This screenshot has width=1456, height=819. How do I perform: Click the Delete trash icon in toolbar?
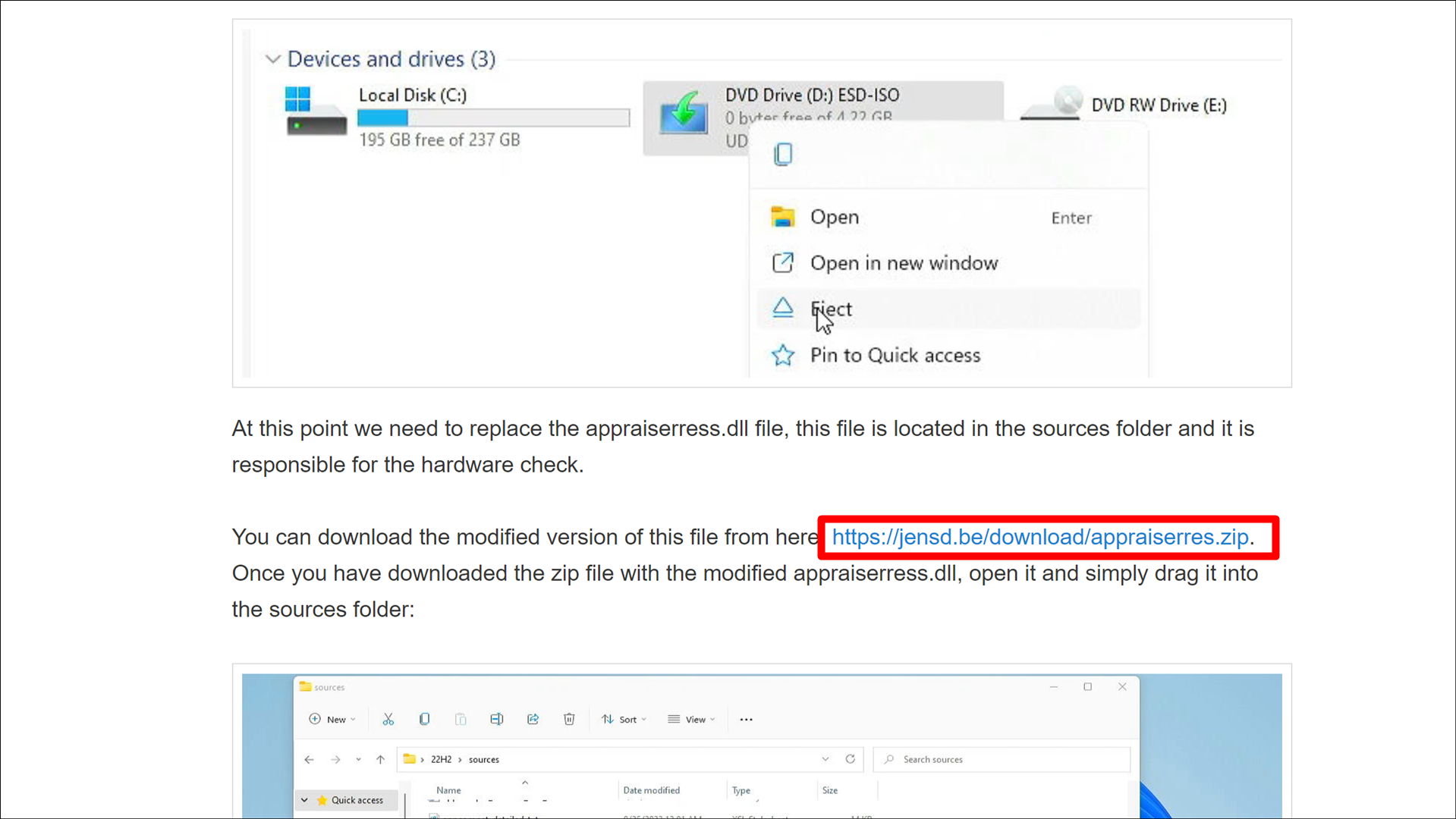569,719
